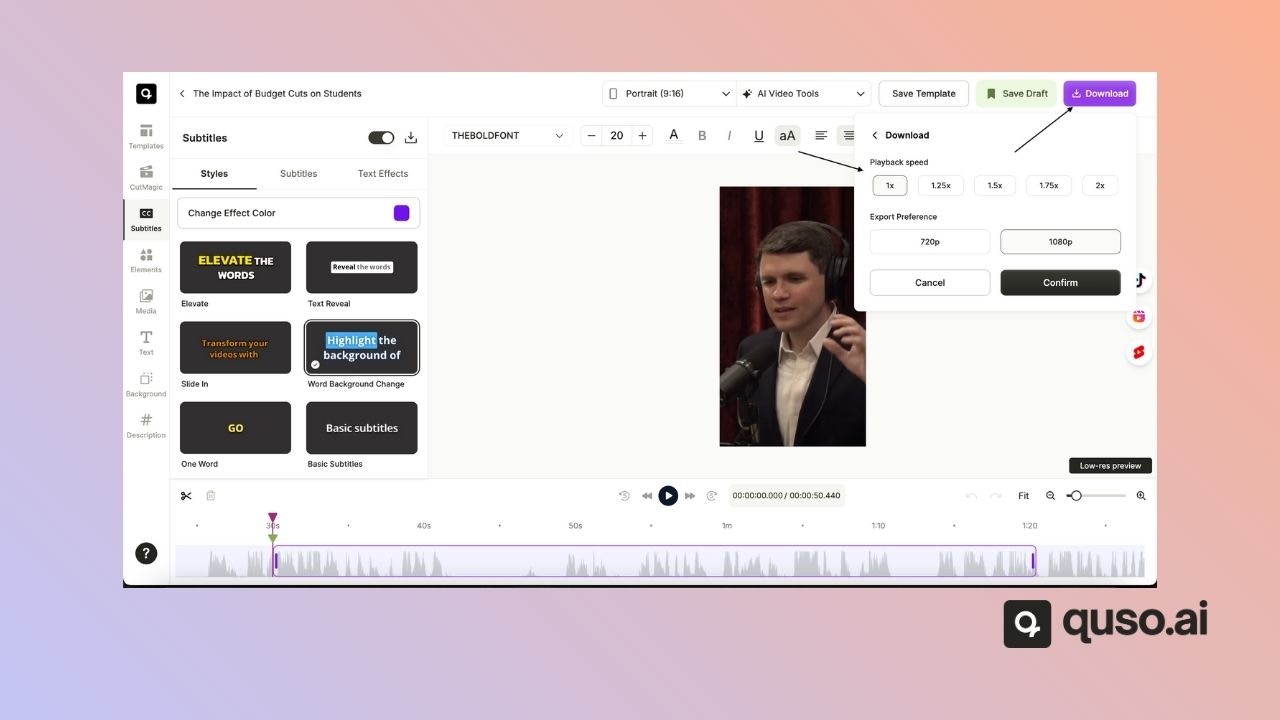Open the CutMagic tool
1280x720 pixels.
click(146, 178)
